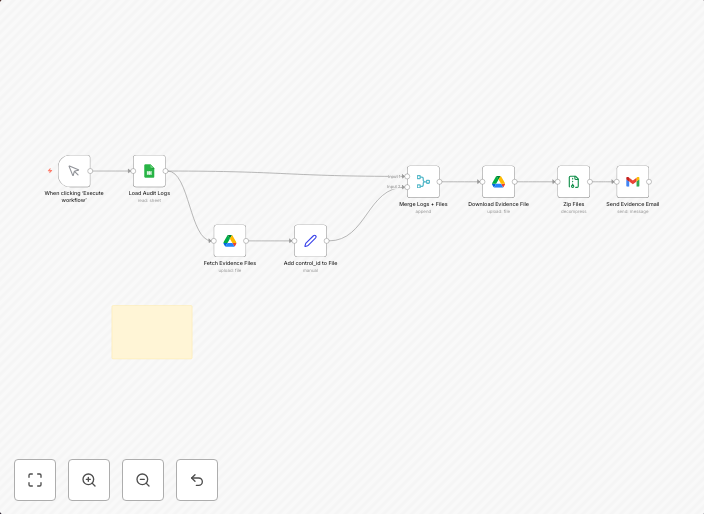
Task: Click the Load Audit Logs output connector
Action: coord(166,171)
